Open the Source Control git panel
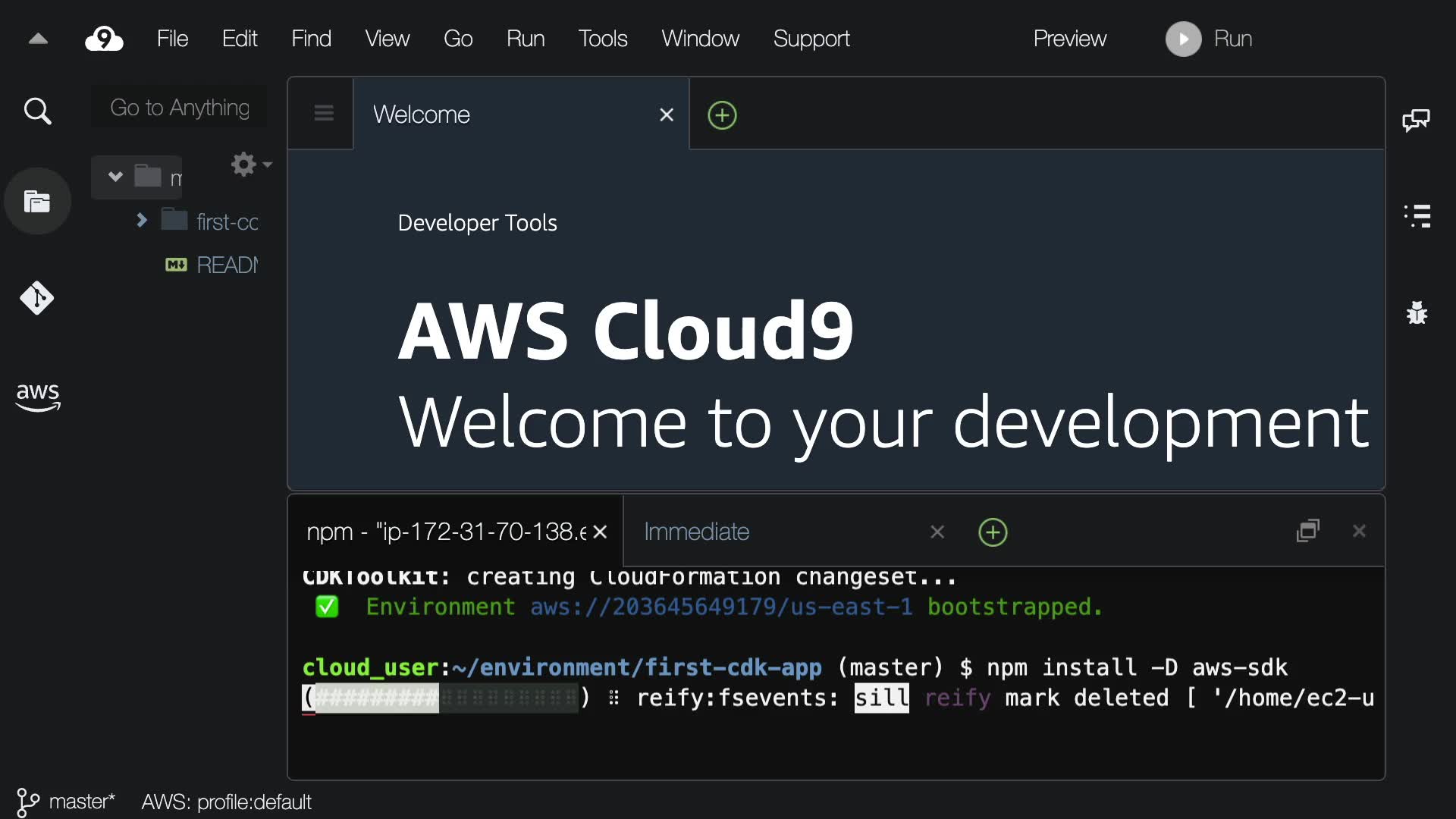Viewport: 1456px width, 819px height. click(37, 298)
